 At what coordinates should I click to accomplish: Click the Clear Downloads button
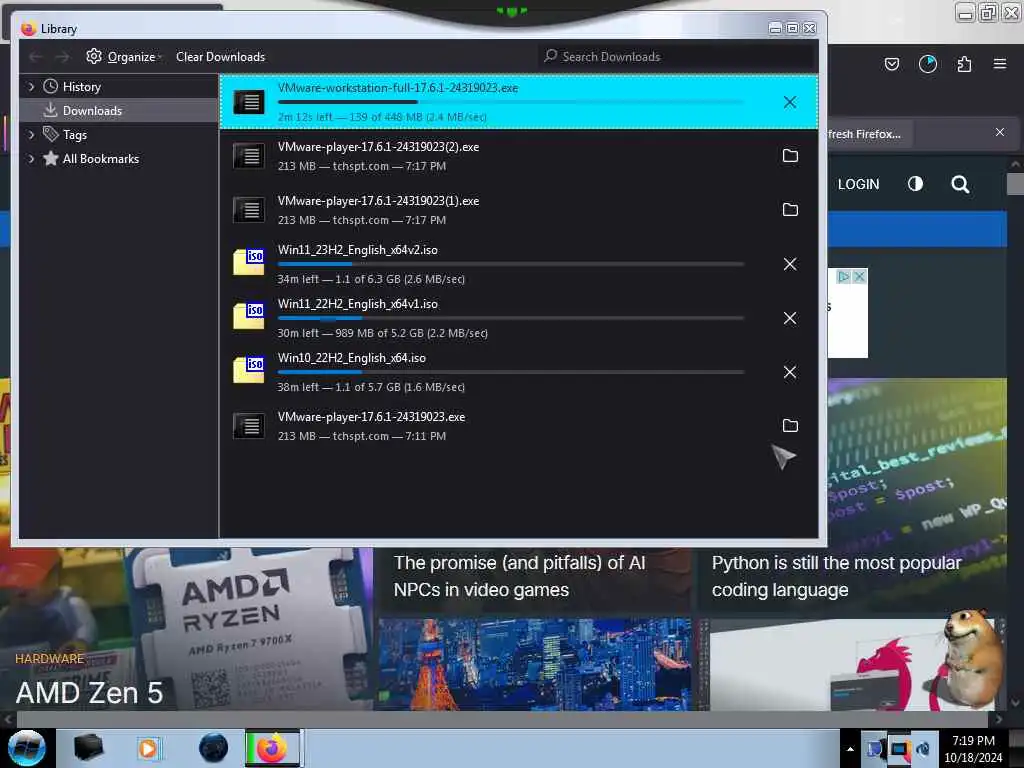(x=220, y=57)
